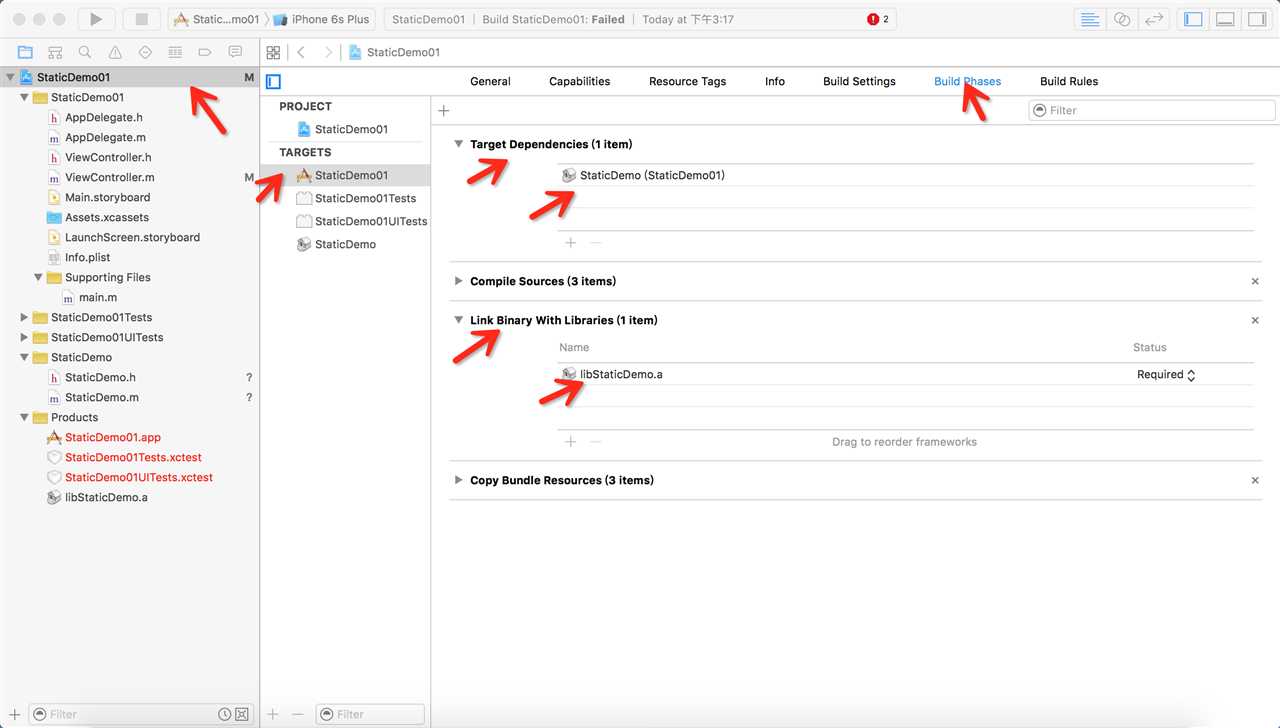Show only recent files filter icon
The image size is (1280, 728).
[x=225, y=714]
